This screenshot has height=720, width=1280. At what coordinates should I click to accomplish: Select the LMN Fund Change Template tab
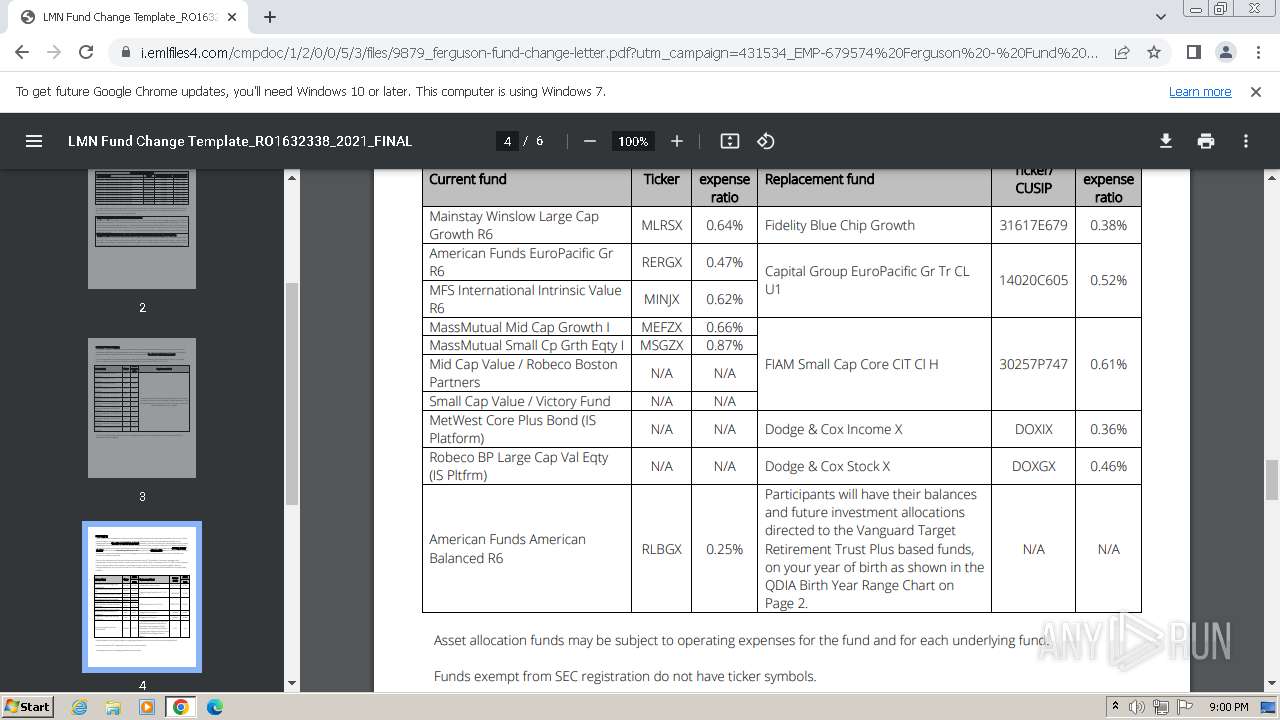130,17
